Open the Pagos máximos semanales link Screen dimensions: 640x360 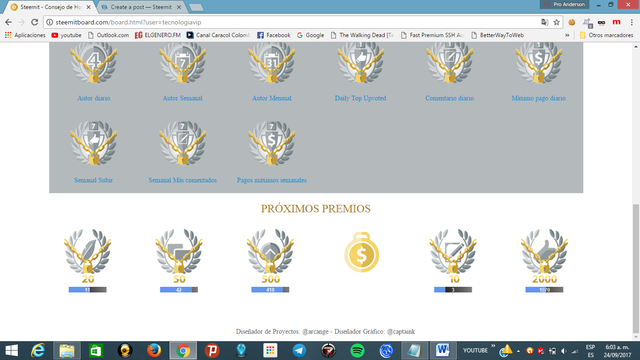[x=271, y=180]
